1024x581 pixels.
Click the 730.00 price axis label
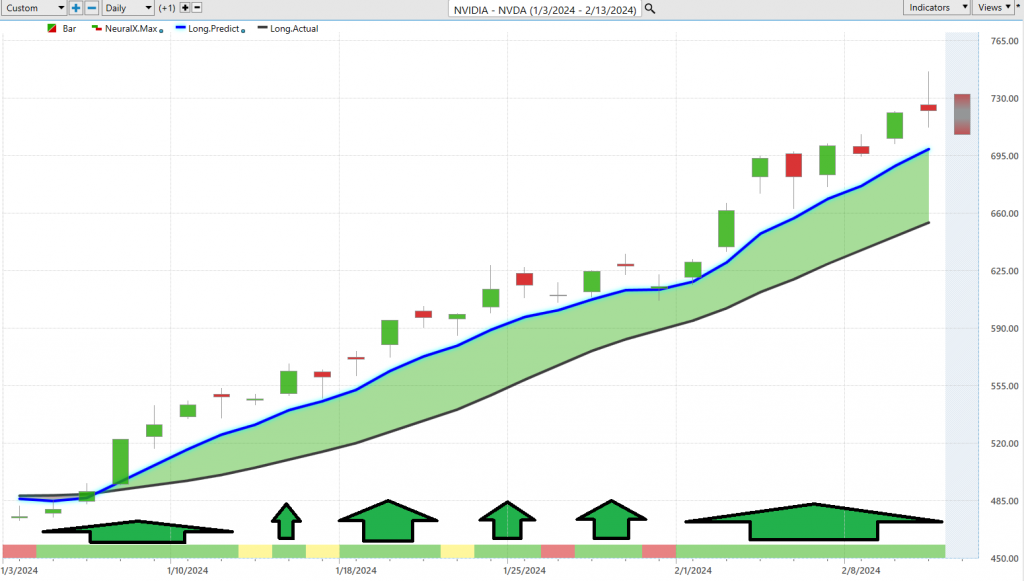tap(1004, 98)
